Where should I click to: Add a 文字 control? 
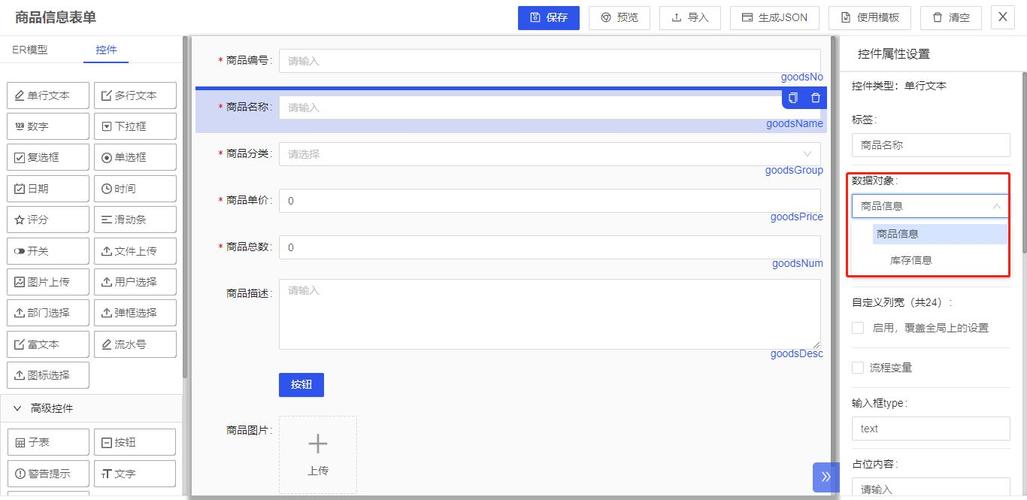click(x=135, y=474)
